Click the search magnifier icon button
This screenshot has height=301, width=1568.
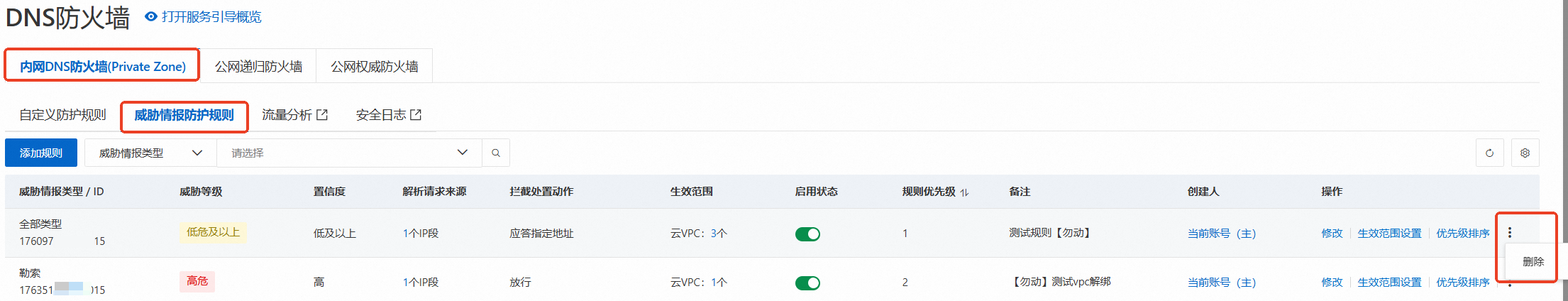[496, 153]
